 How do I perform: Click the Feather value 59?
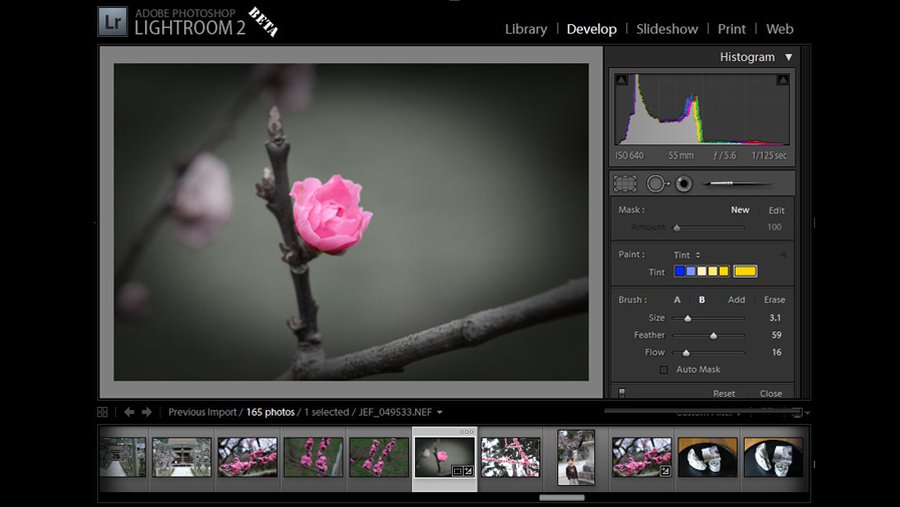coord(776,335)
